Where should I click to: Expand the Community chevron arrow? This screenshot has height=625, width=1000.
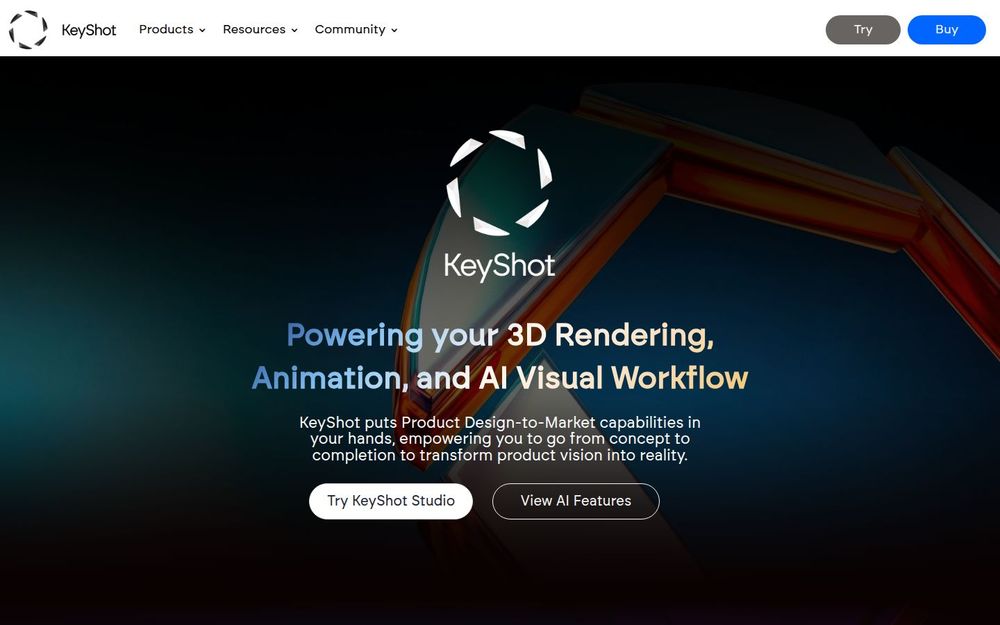[x=394, y=30]
